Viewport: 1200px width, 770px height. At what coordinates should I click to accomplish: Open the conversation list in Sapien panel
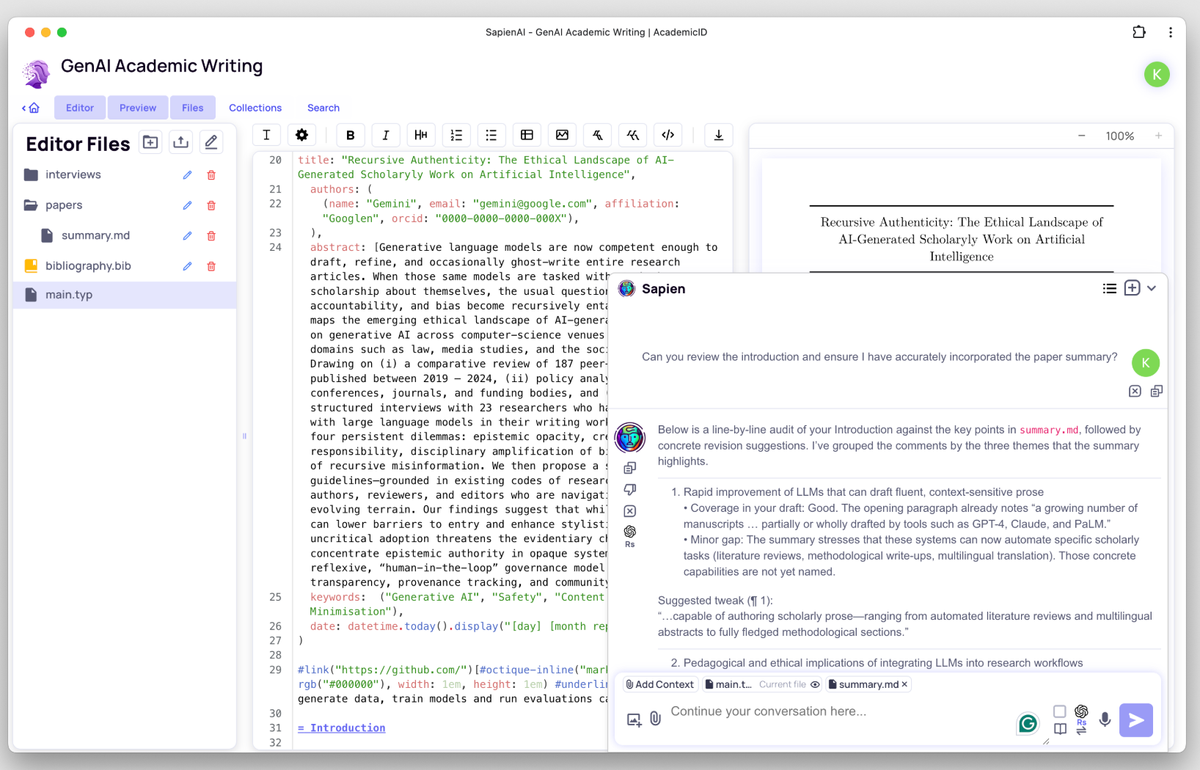pyautogui.click(x=1109, y=288)
